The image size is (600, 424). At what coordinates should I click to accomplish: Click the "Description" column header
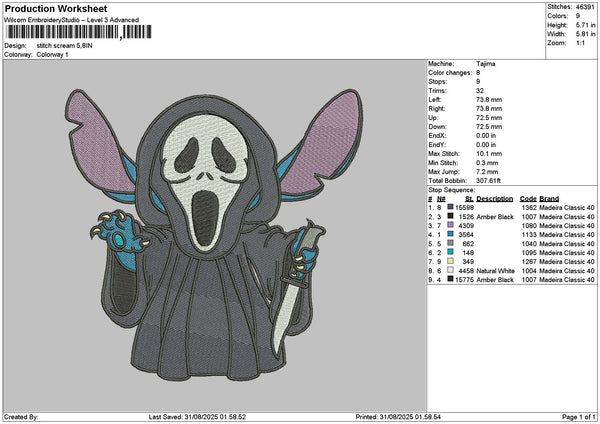495,199
